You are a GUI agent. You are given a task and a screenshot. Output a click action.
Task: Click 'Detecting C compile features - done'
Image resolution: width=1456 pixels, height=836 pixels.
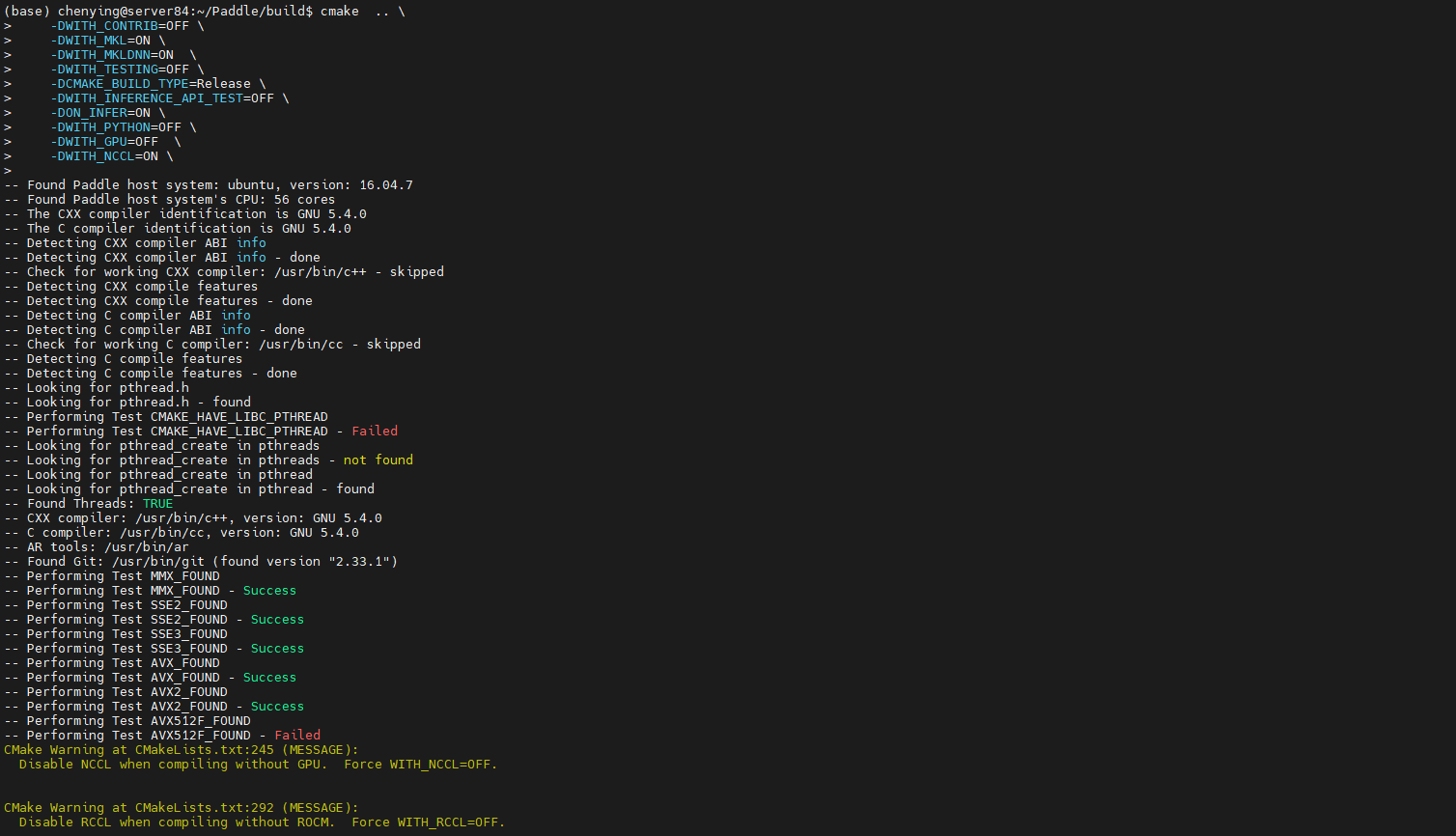coord(151,374)
